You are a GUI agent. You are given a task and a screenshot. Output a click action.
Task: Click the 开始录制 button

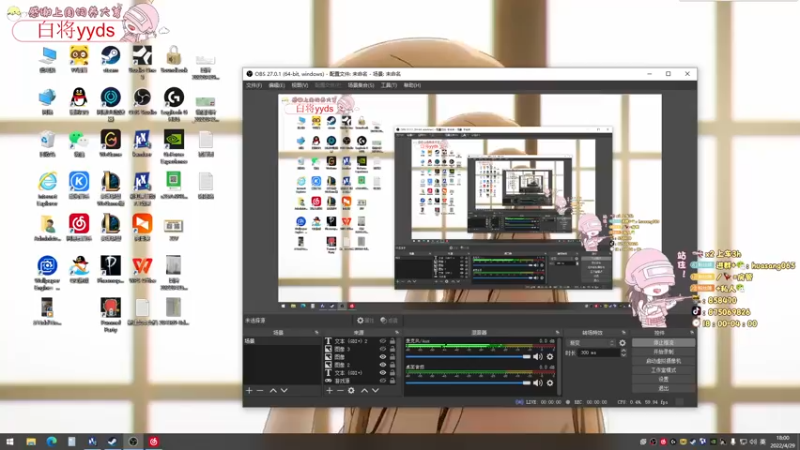pyautogui.click(x=663, y=352)
